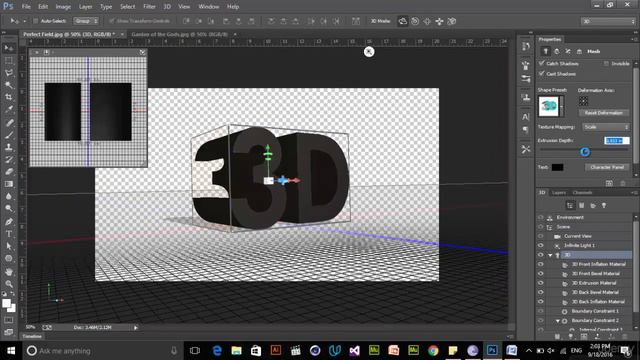Select the Hand tool

tap(9, 271)
